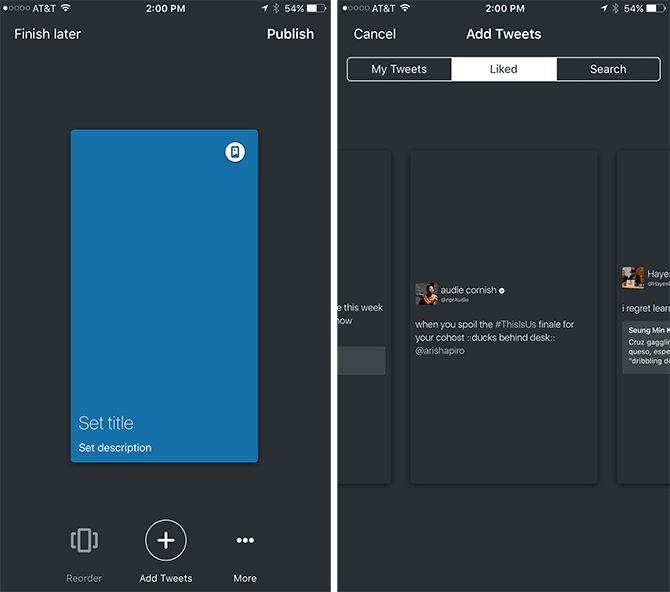Select audie cornish's ThisIsUs tweet card
The height and width of the screenshot is (592, 670).
pyautogui.click(x=504, y=400)
